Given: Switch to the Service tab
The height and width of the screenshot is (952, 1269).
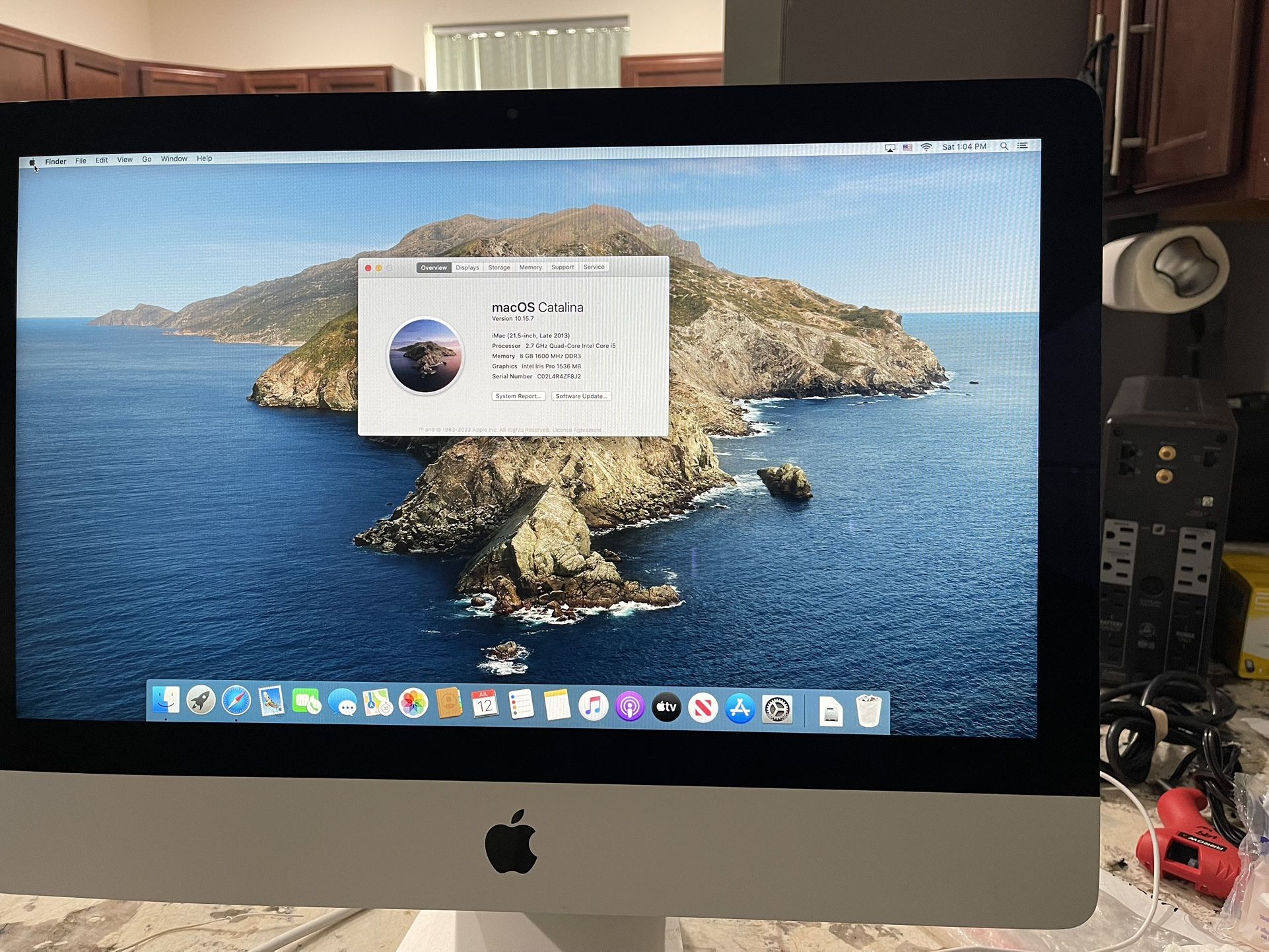Looking at the screenshot, I should click(x=594, y=267).
